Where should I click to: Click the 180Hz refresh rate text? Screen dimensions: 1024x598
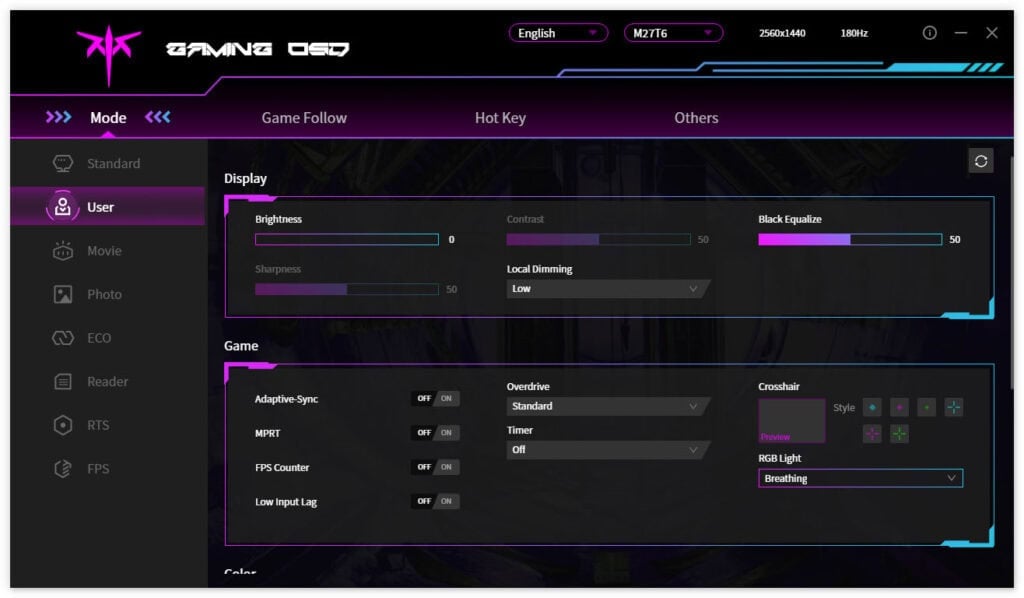coord(854,33)
